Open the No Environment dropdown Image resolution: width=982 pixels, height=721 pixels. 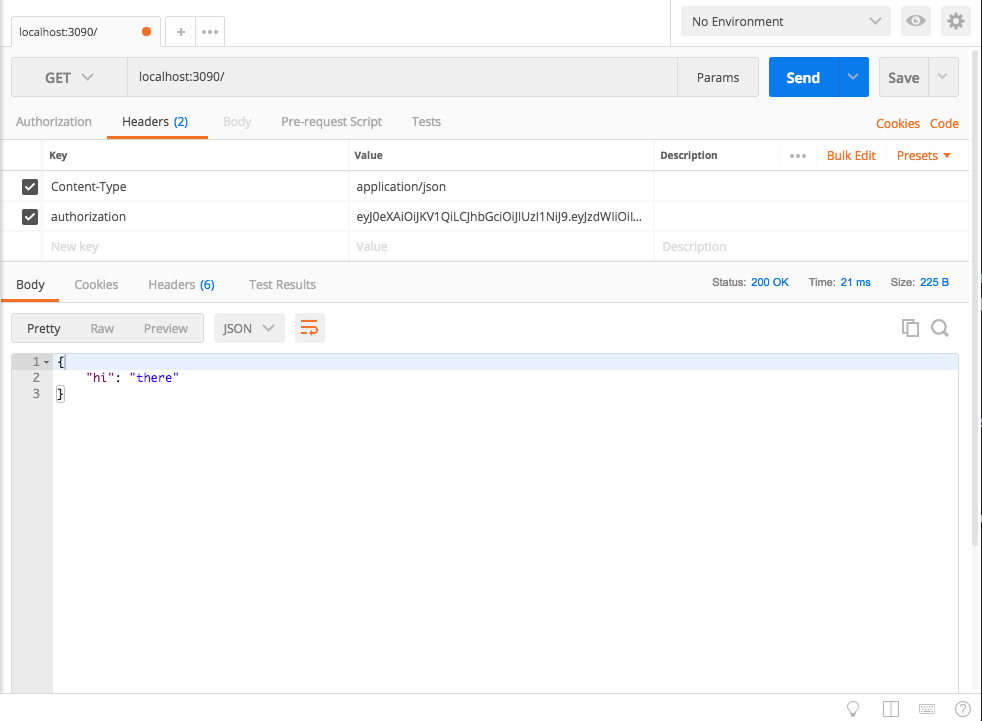click(x=784, y=20)
